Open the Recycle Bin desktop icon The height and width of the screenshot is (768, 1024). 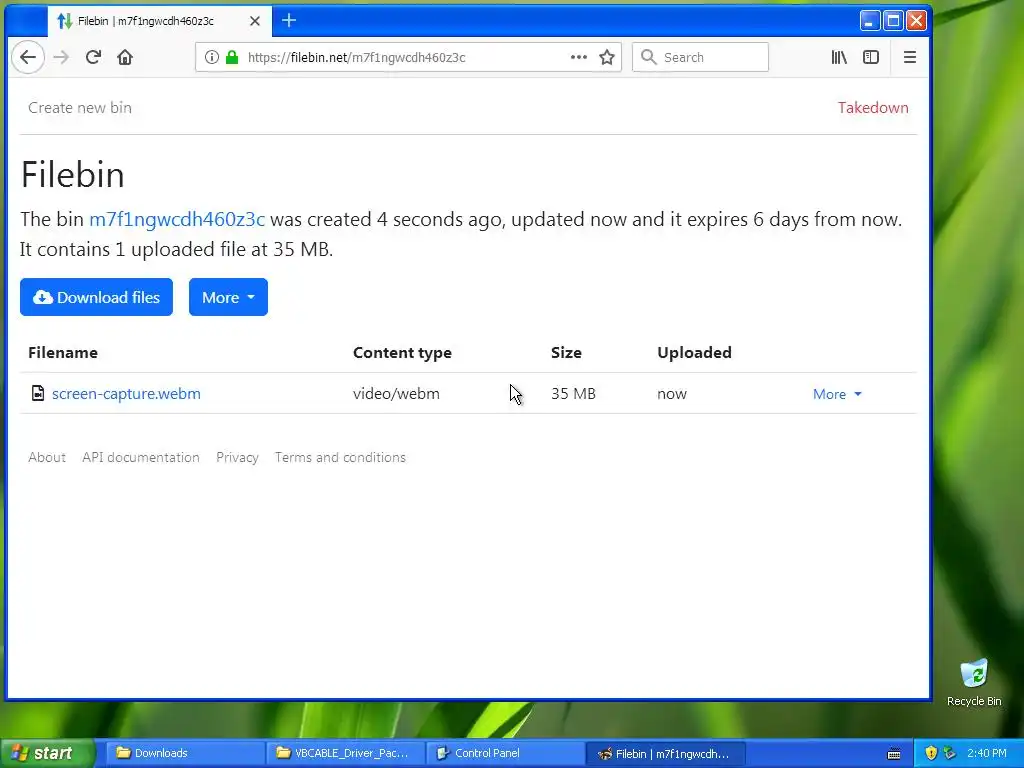click(x=974, y=683)
